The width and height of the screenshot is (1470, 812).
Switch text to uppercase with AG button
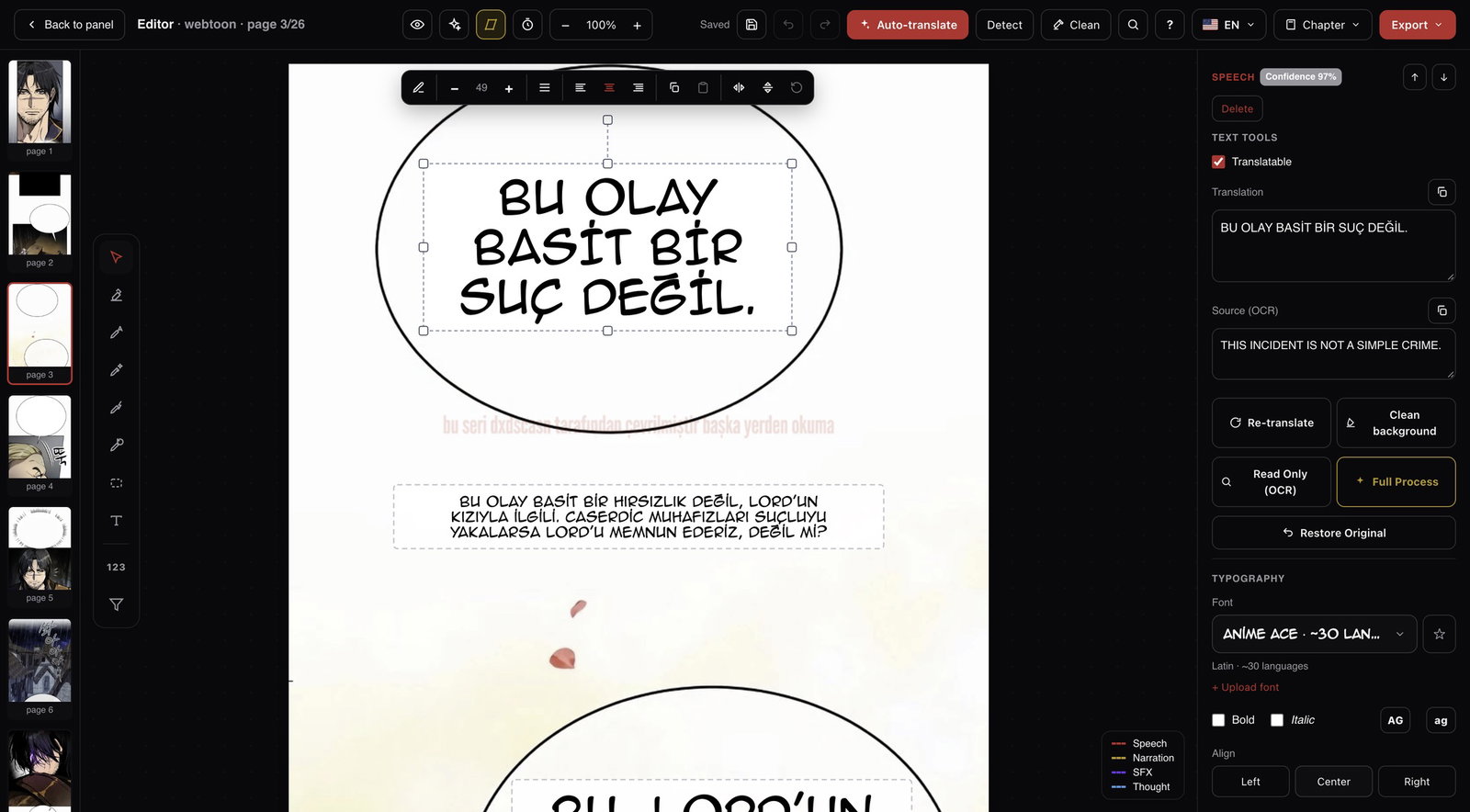(x=1396, y=720)
